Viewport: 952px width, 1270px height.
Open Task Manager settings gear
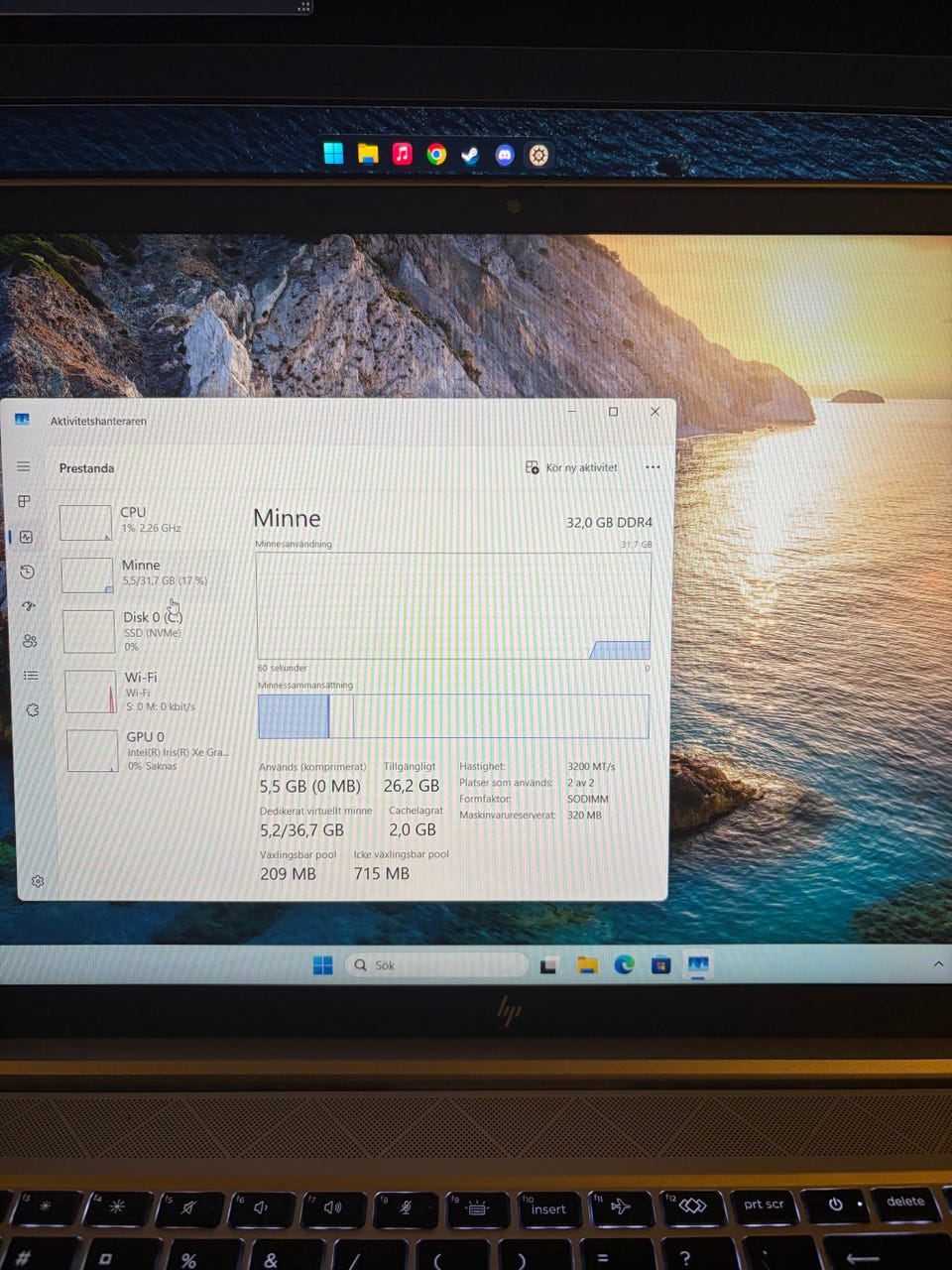pos(38,881)
